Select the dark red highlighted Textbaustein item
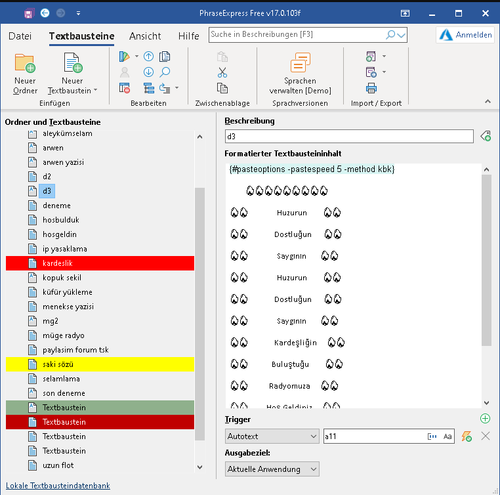The width and height of the screenshot is (500, 495). point(100,422)
